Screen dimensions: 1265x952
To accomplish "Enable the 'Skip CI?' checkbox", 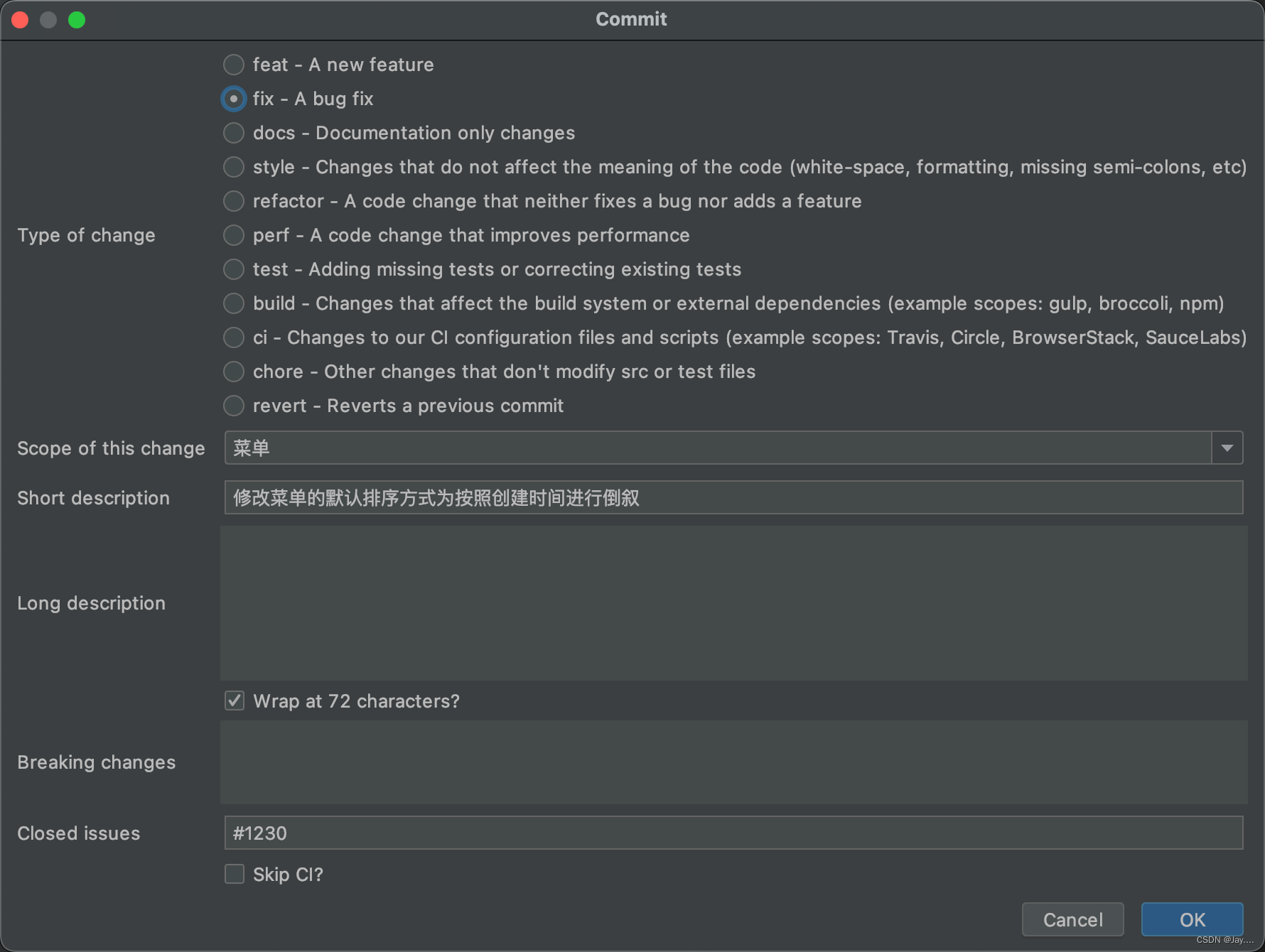I will pos(235,874).
